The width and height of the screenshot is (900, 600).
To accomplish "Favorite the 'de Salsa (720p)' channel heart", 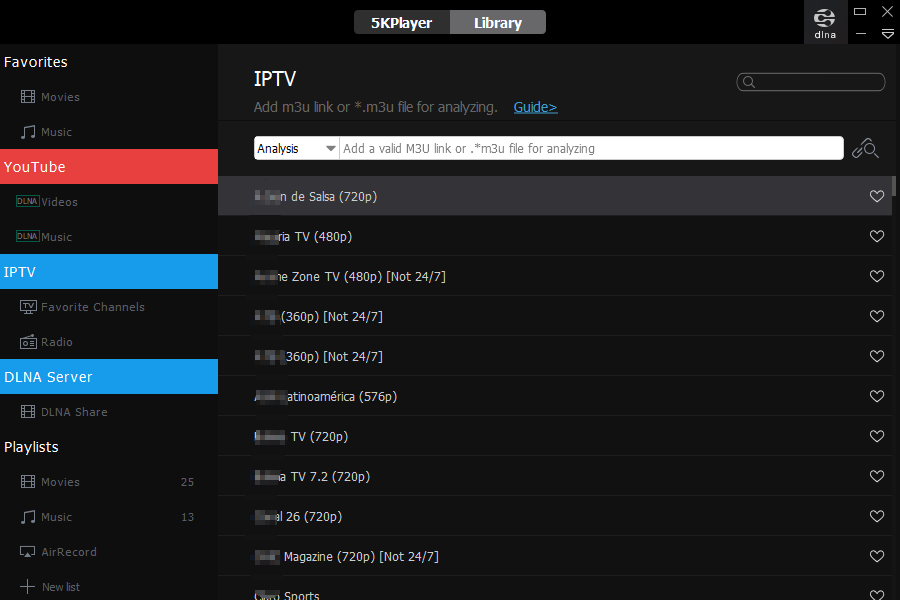I will coord(876,196).
